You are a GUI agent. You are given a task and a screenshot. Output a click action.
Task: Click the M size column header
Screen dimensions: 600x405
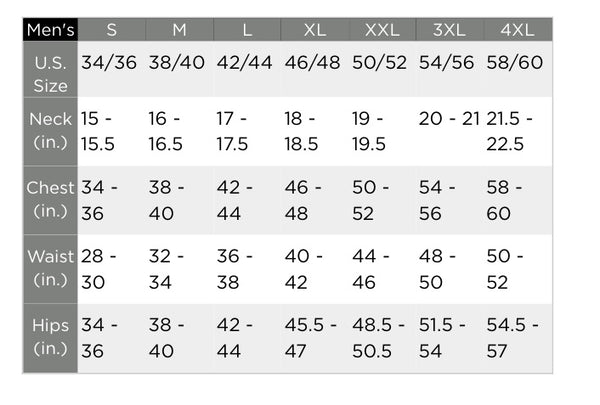[179, 29]
